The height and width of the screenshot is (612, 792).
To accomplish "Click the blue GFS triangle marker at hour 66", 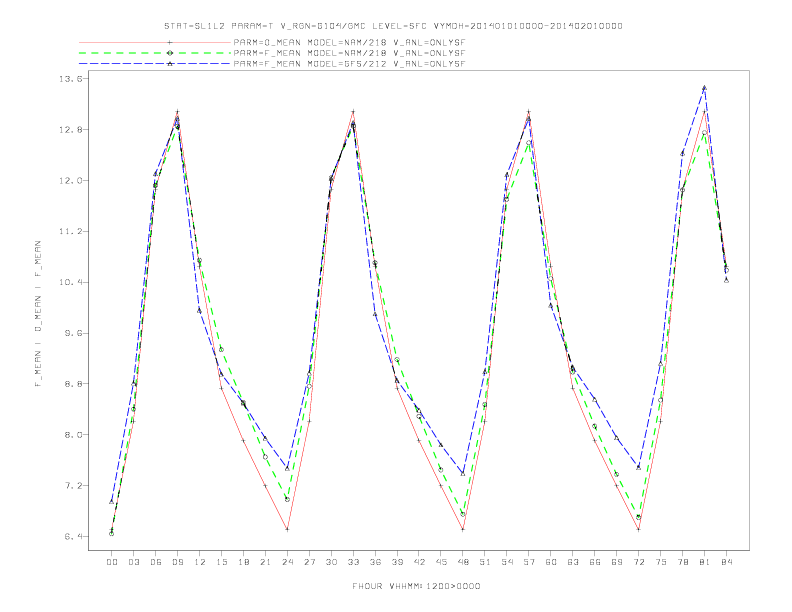I will 595,399.
